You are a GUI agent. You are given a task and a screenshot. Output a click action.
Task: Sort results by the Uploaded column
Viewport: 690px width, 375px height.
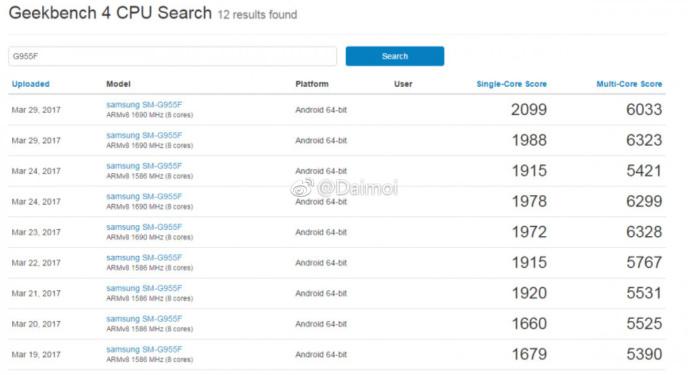tap(30, 84)
